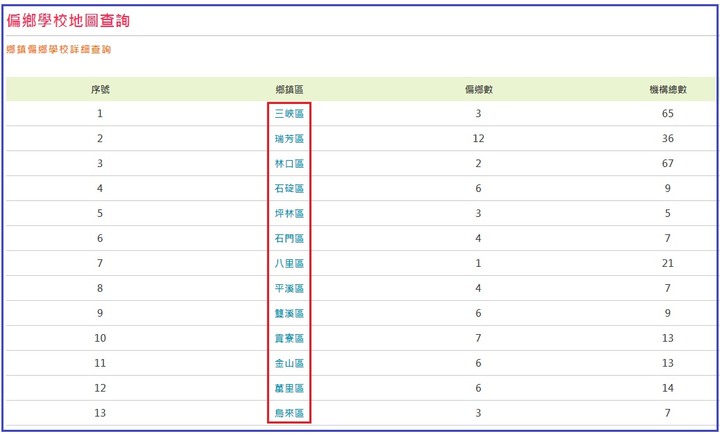Click 偏鄉數 value 1 in 八里區 row
720x436 pixels.
(478, 263)
